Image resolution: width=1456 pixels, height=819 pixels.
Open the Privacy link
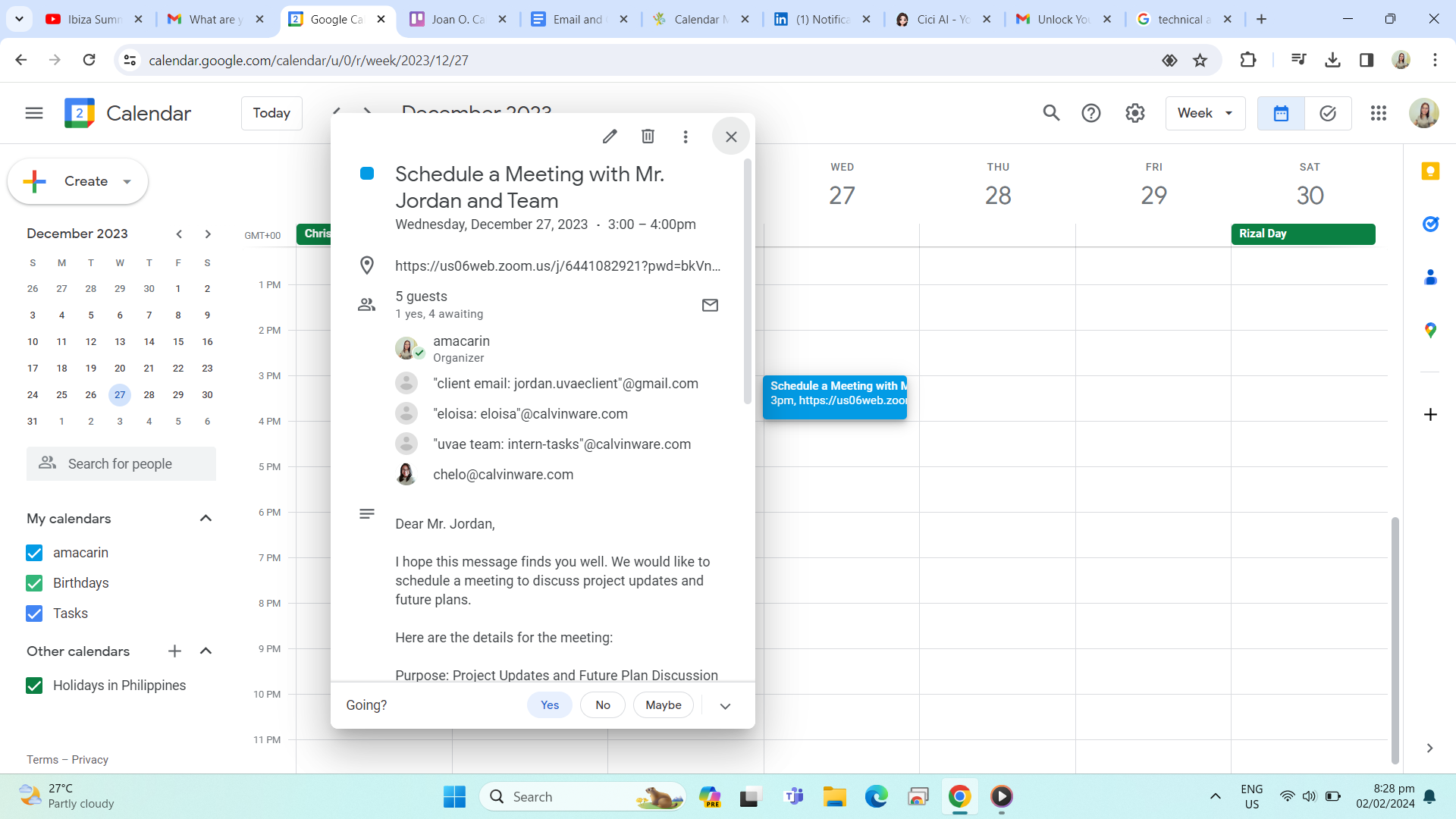(89, 759)
